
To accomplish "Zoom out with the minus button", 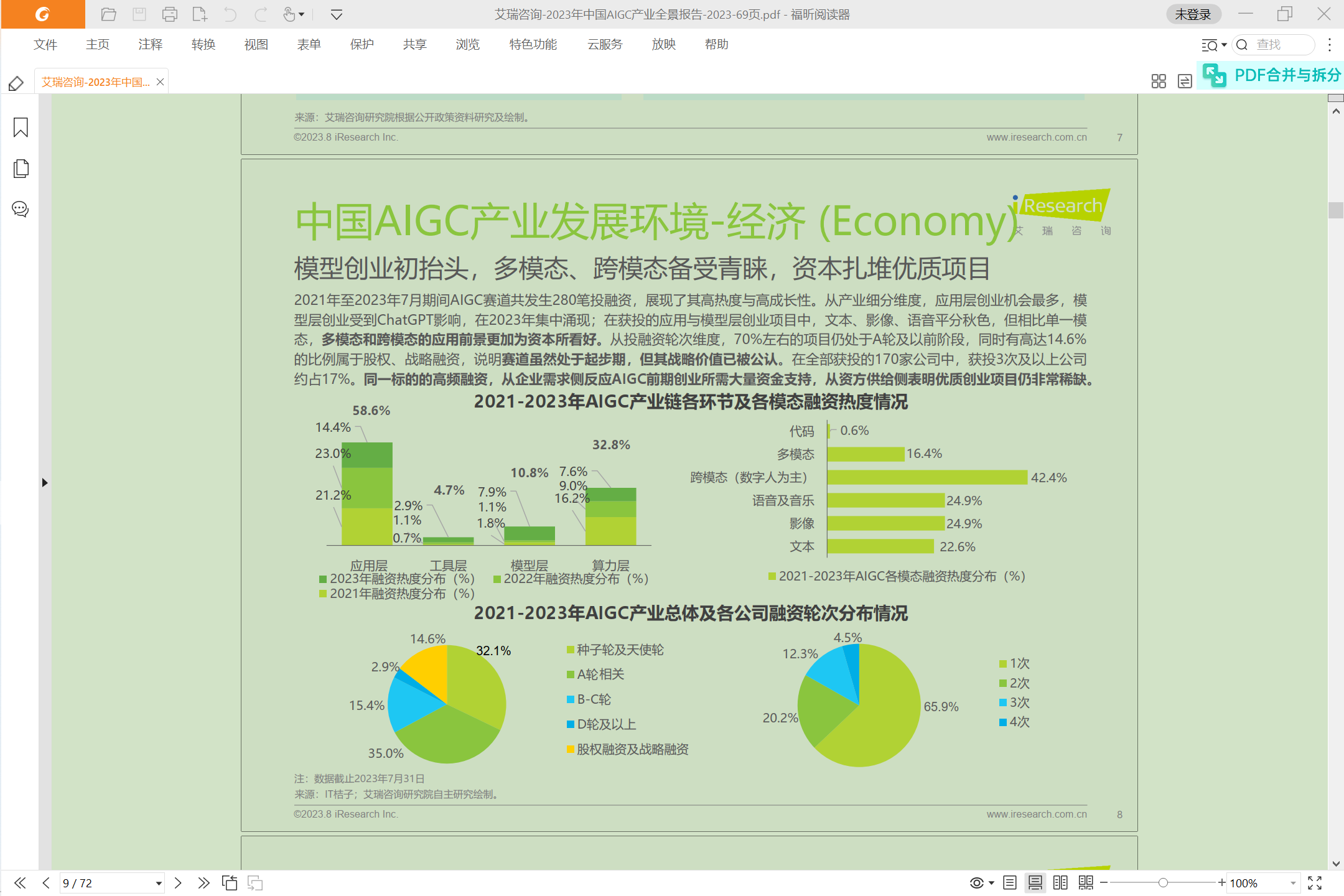I will pyautogui.click(x=1104, y=883).
